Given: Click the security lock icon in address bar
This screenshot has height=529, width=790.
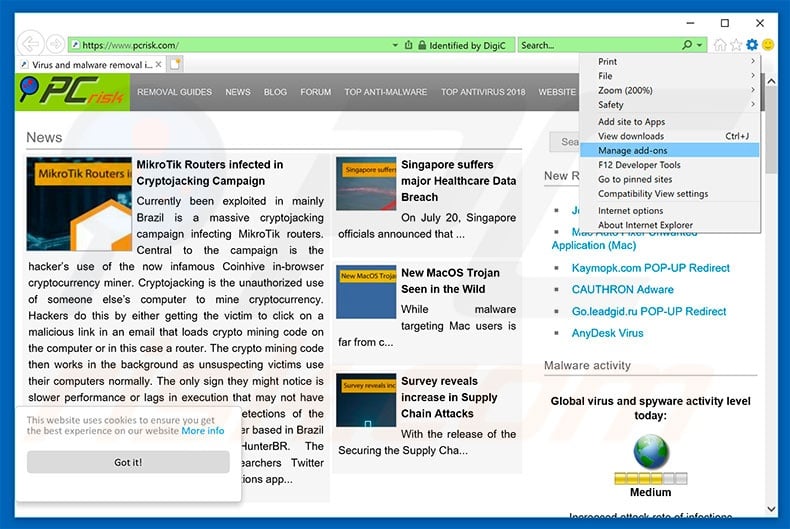Looking at the screenshot, I should [422, 45].
